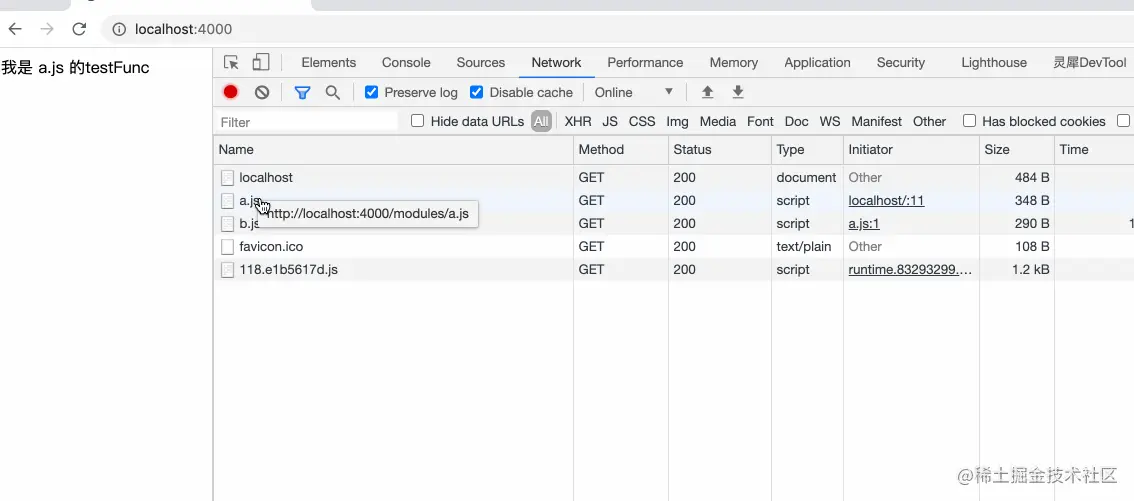
Task: Uncheck the Preserve log checkbox
Action: [372, 93]
